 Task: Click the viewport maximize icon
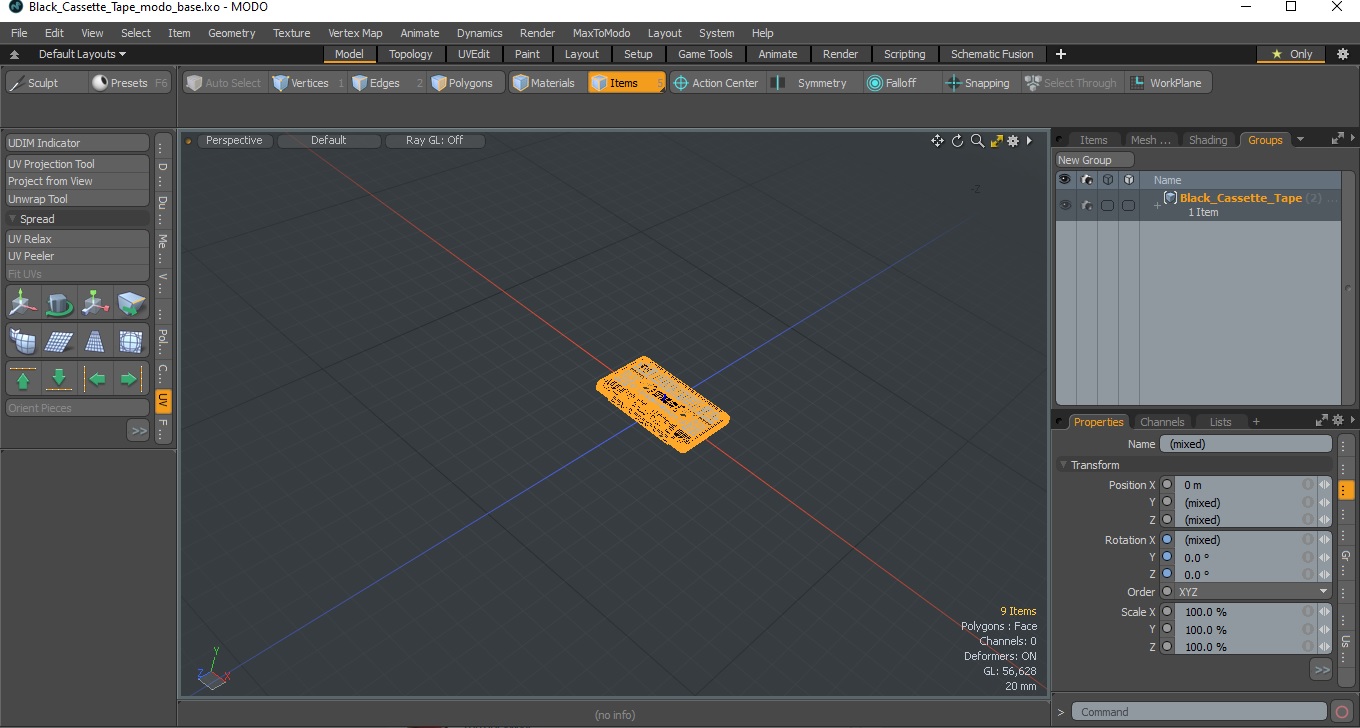[997, 141]
